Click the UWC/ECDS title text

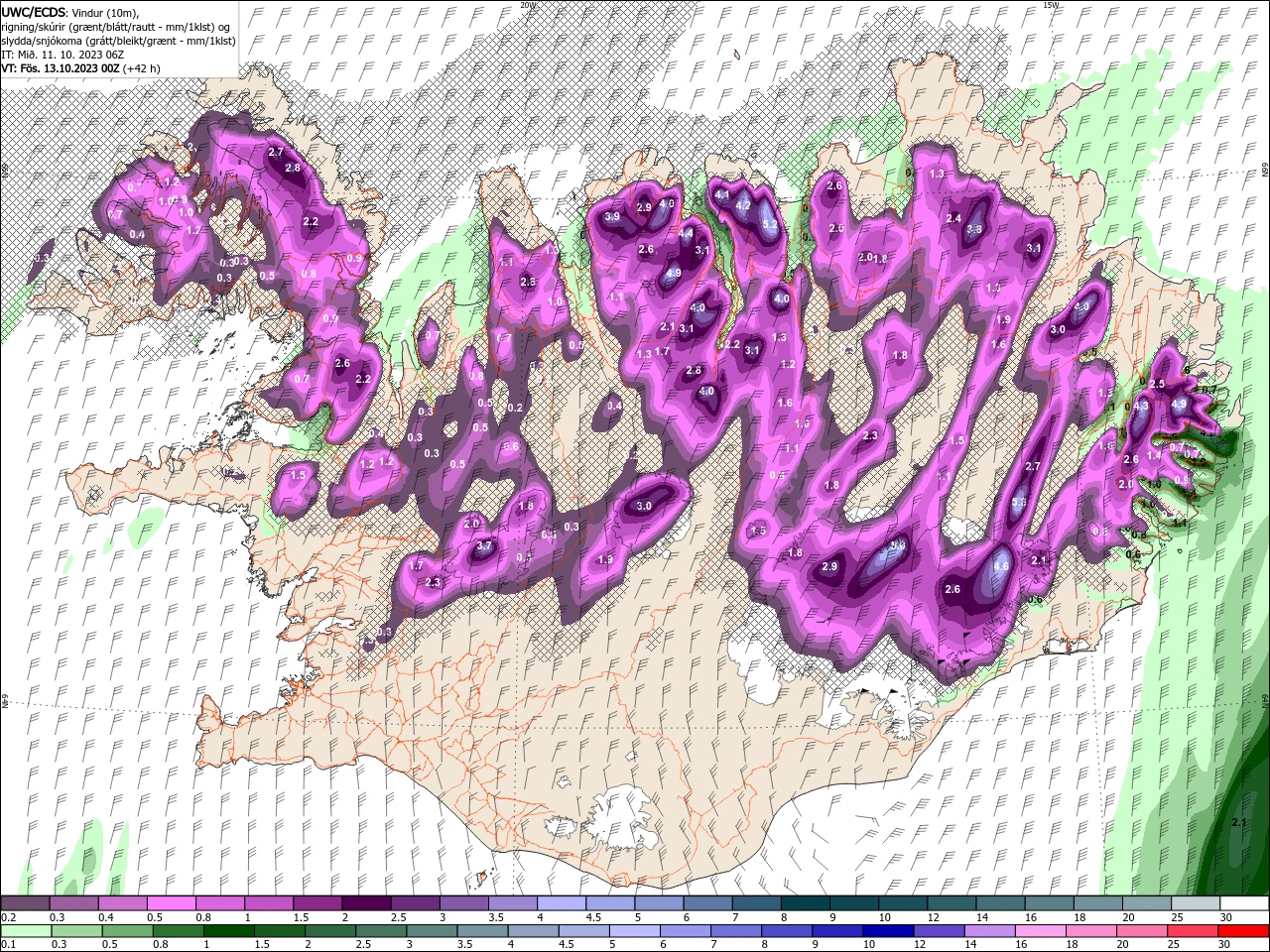click(x=34, y=11)
